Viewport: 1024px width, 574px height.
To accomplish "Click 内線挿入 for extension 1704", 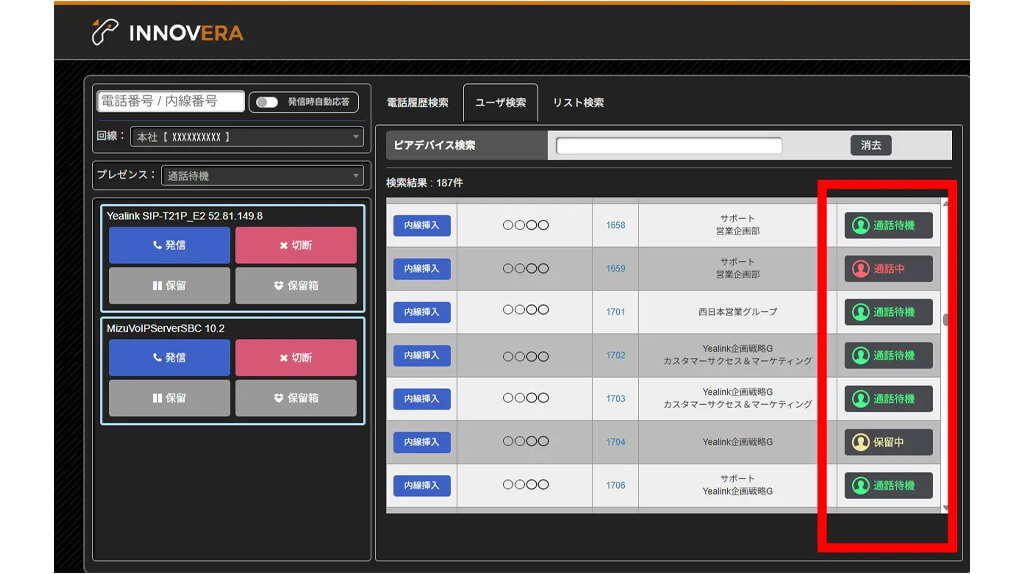I will point(422,442).
